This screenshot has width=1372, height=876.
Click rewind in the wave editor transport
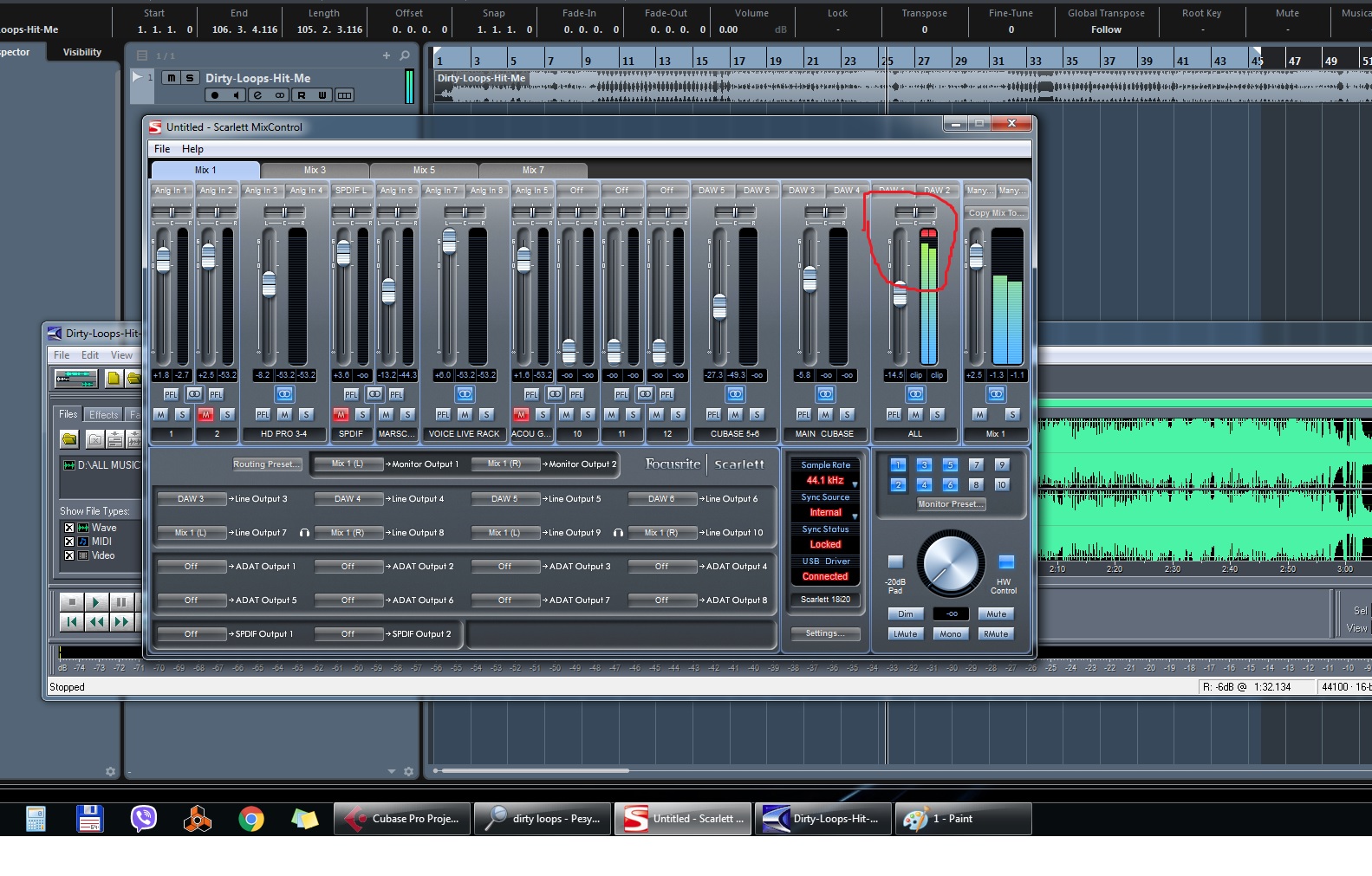96,621
